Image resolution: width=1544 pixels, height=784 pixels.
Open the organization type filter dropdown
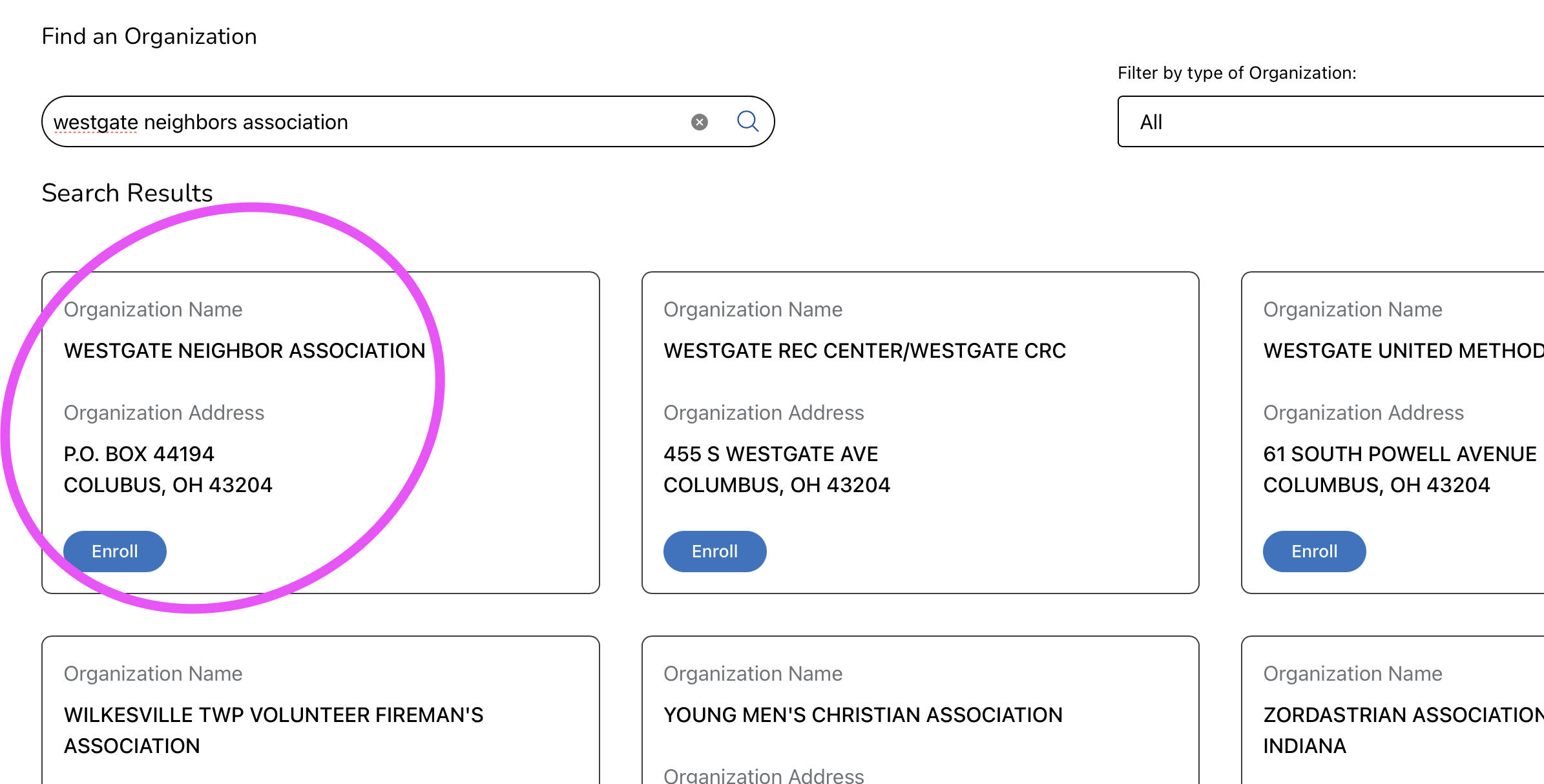(1330, 122)
